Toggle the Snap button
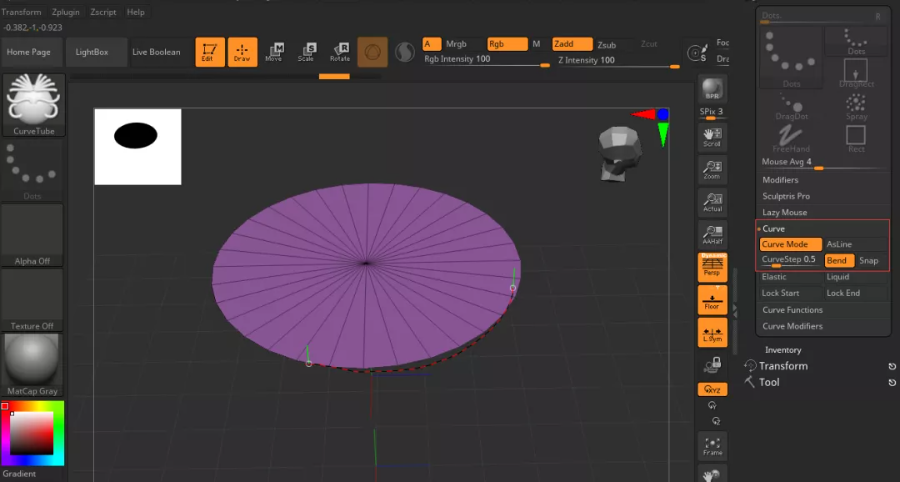Image resolution: width=900 pixels, height=482 pixels. click(x=870, y=261)
